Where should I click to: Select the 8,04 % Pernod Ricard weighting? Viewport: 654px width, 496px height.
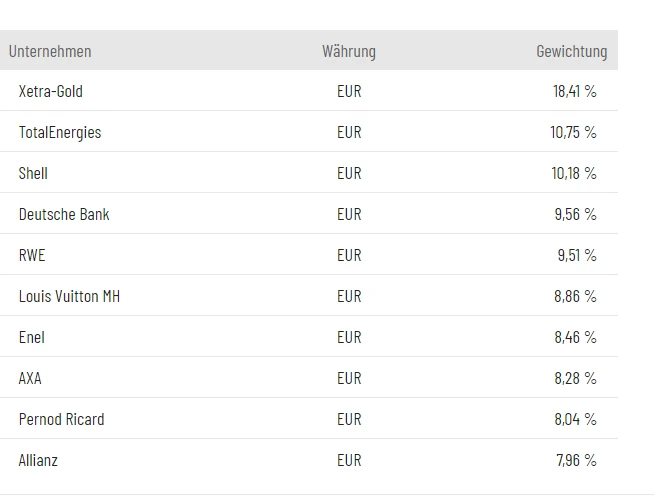tap(575, 419)
